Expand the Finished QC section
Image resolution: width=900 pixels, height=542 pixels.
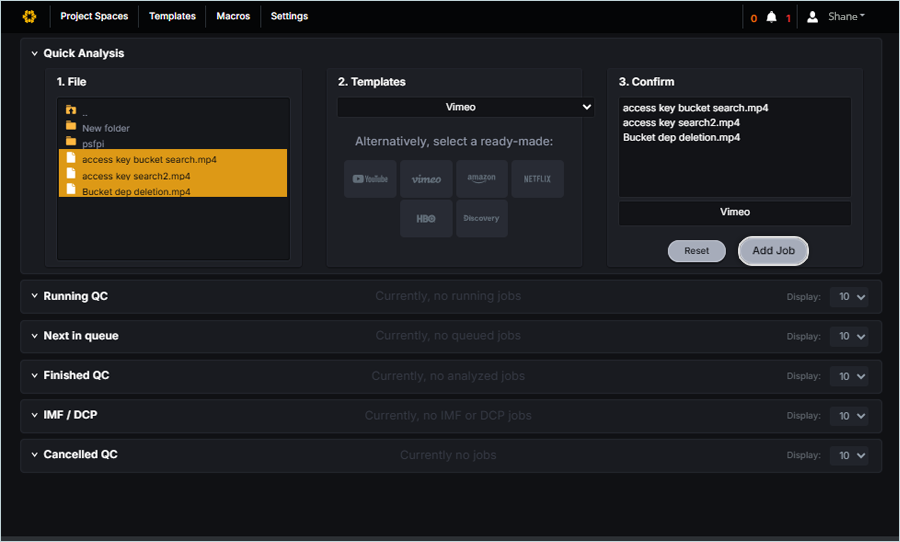click(35, 376)
